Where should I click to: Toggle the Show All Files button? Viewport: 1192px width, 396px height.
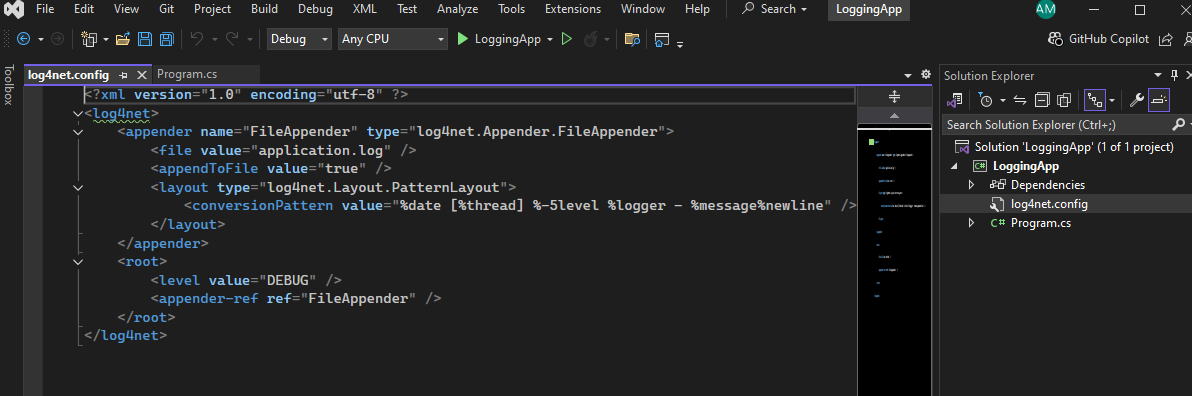point(1064,100)
